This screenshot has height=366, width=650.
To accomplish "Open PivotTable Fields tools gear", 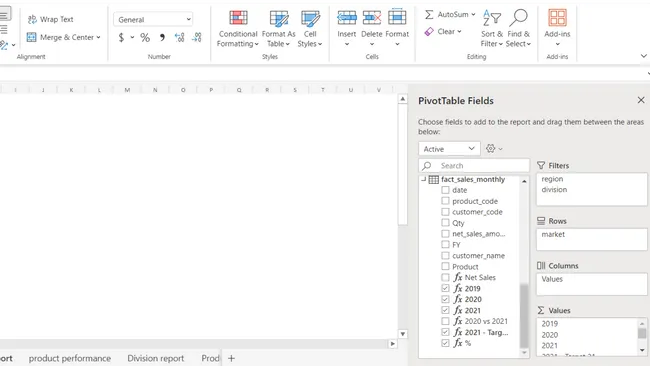I will [x=490, y=148].
